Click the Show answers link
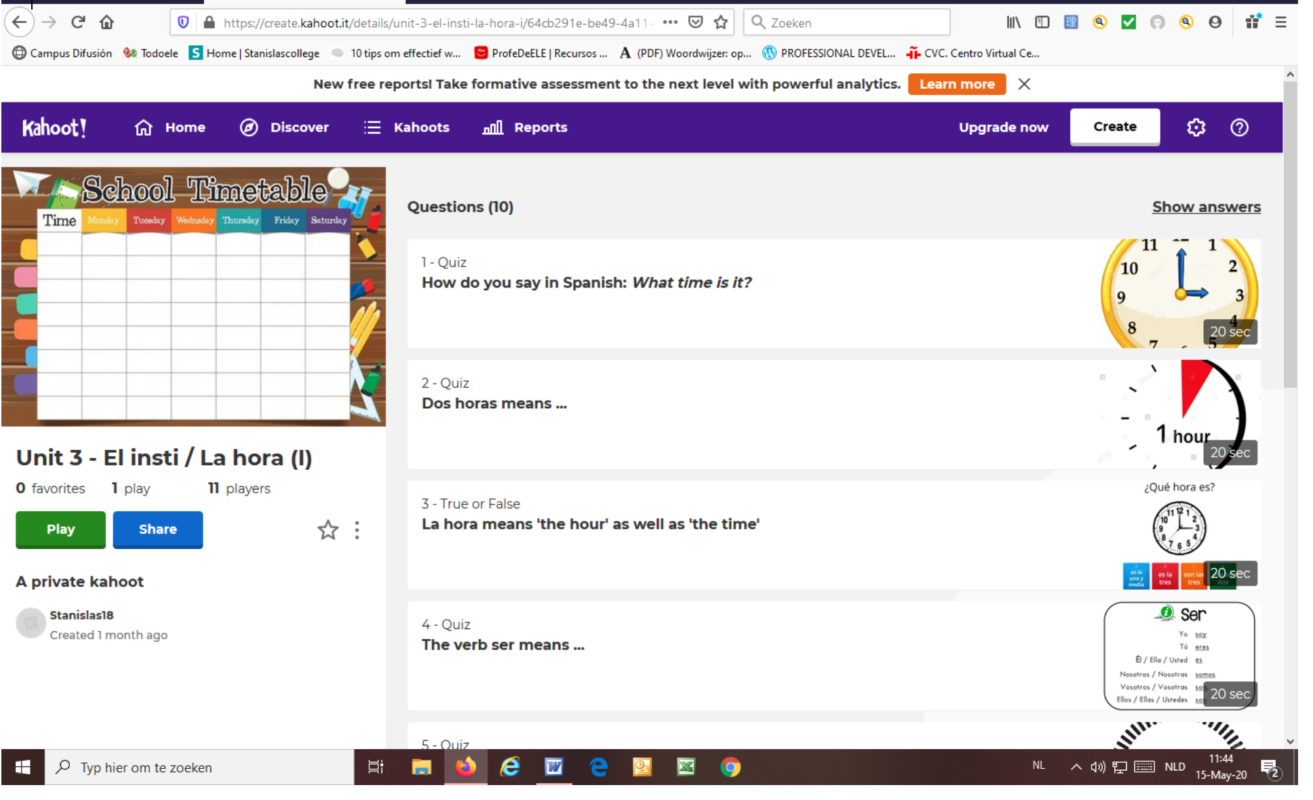 [x=1206, y=207]
